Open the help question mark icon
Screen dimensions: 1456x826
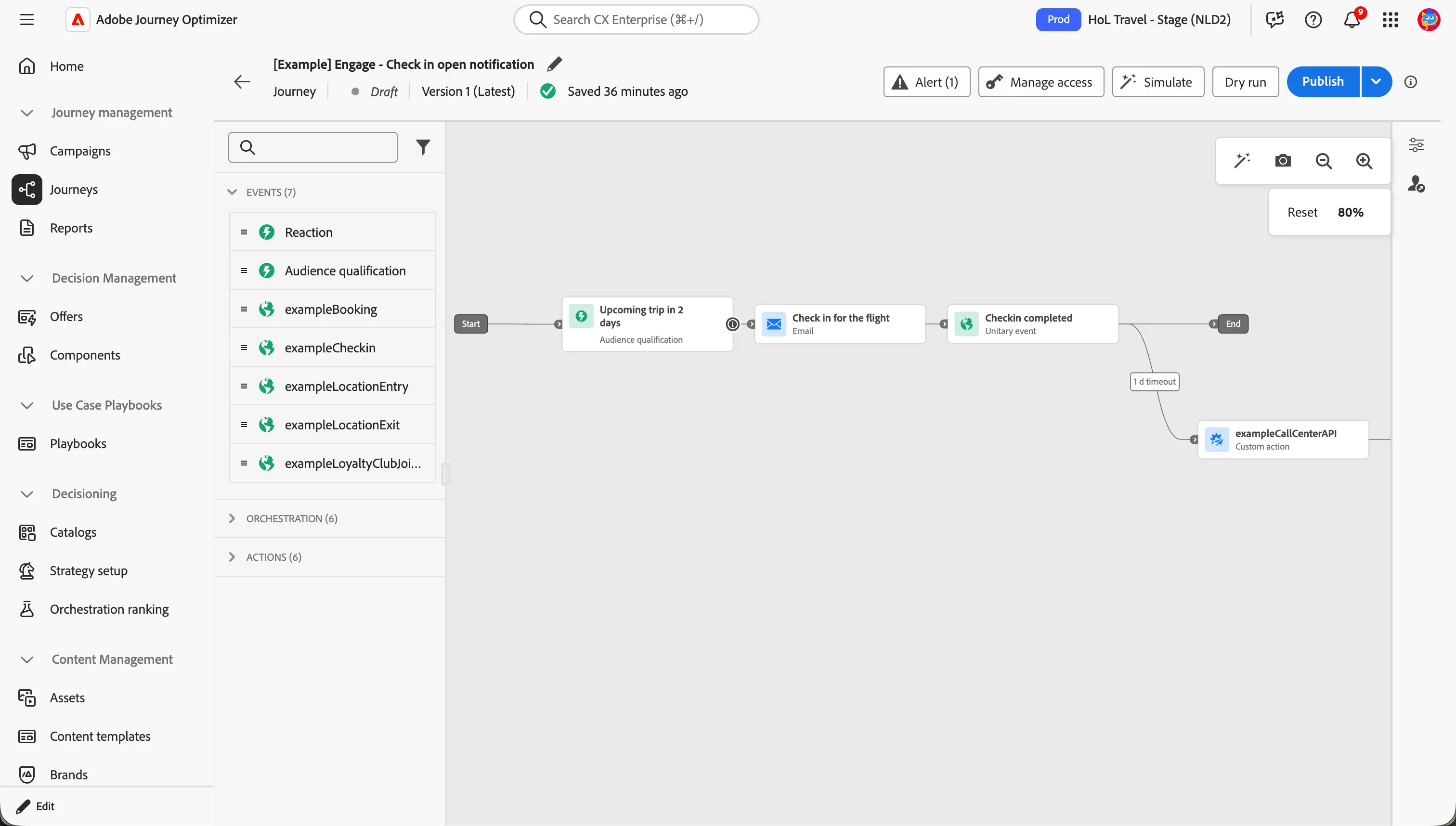(1313, 20)
